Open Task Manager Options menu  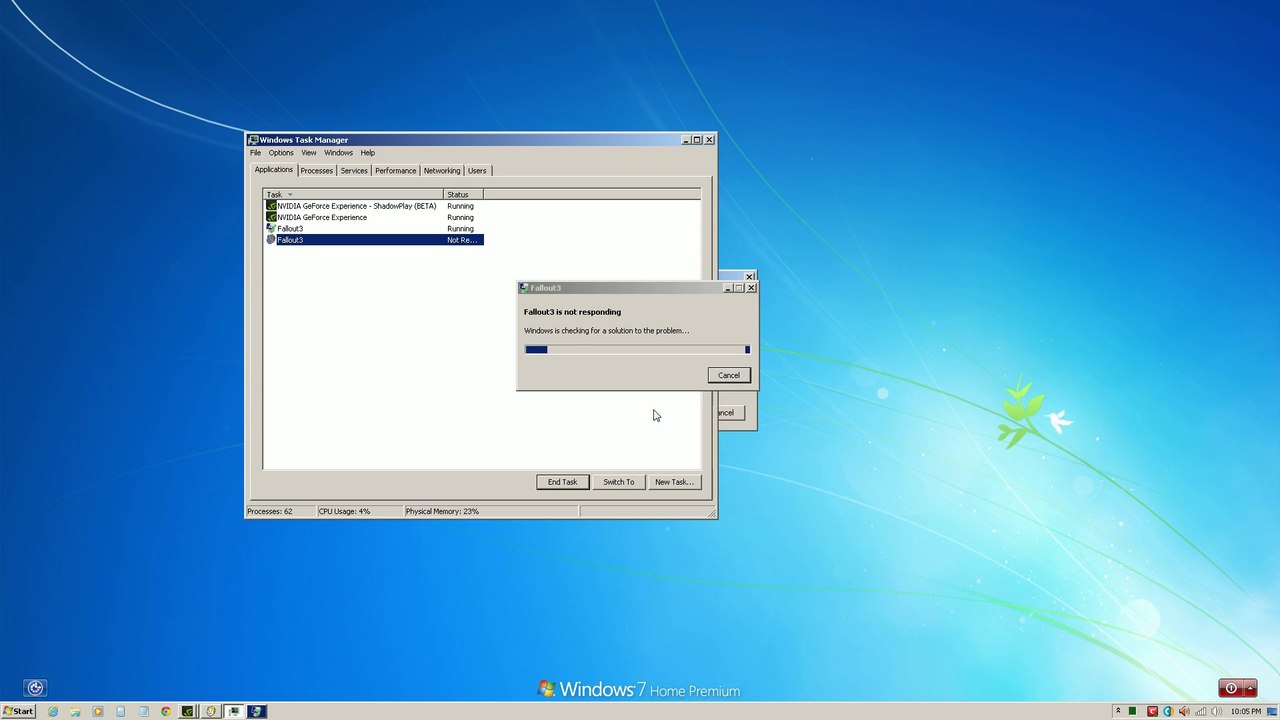[x=281, y=153]
